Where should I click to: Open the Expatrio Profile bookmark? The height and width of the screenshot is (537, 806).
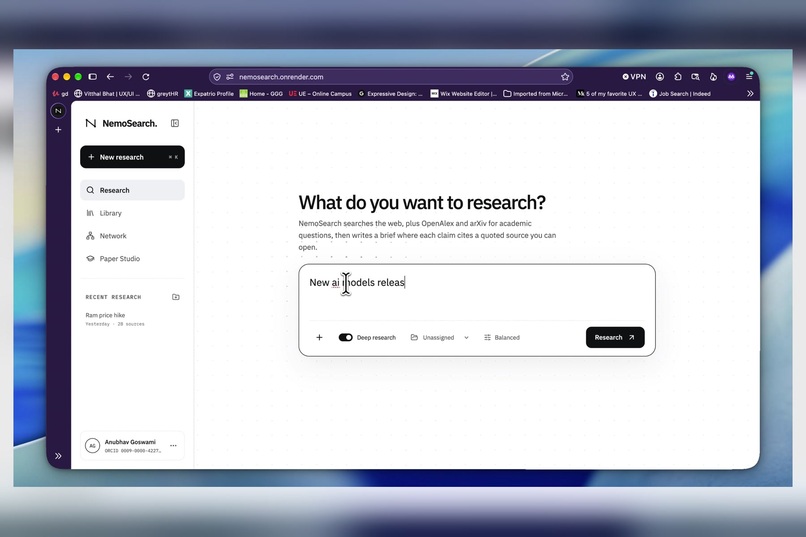pyautogui.click(x=209, y=94)
